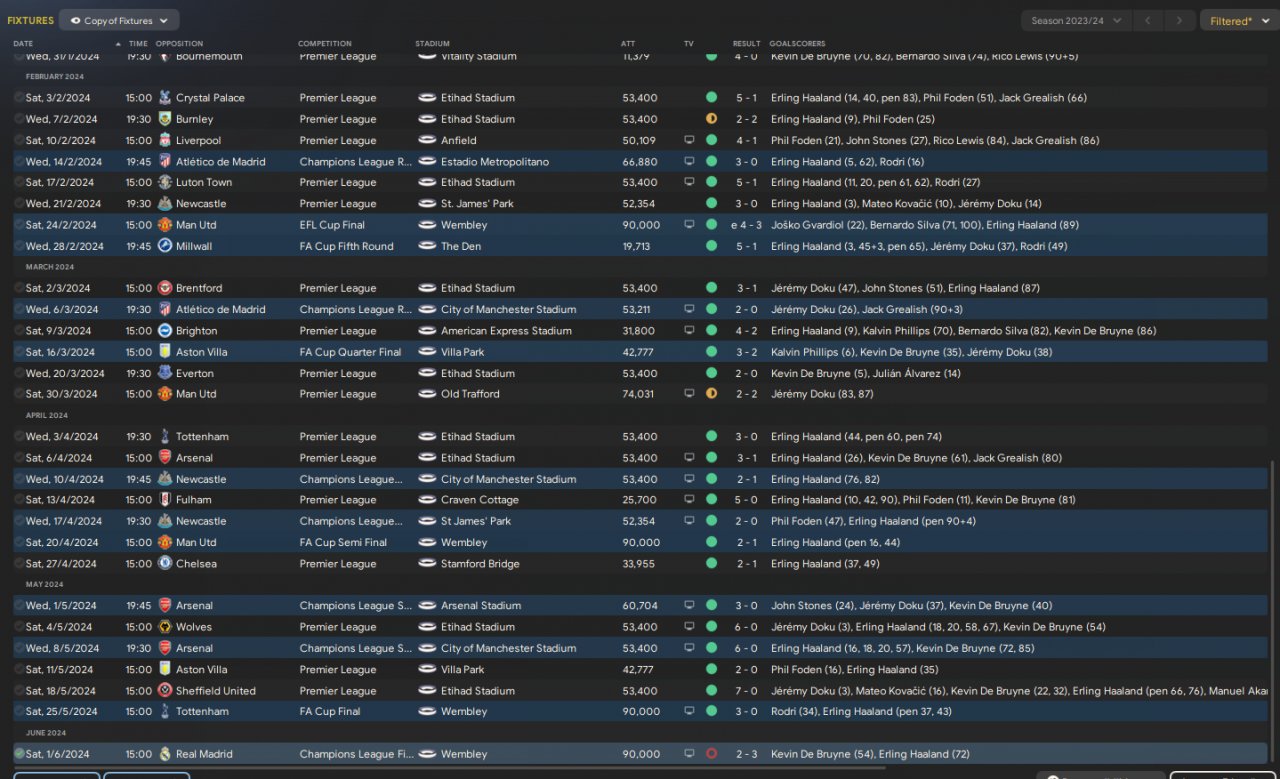Open the Liverpool opposition name link
Image resolution: width=1280 pixels, height=779 pixels.
(x=199, y=141)
